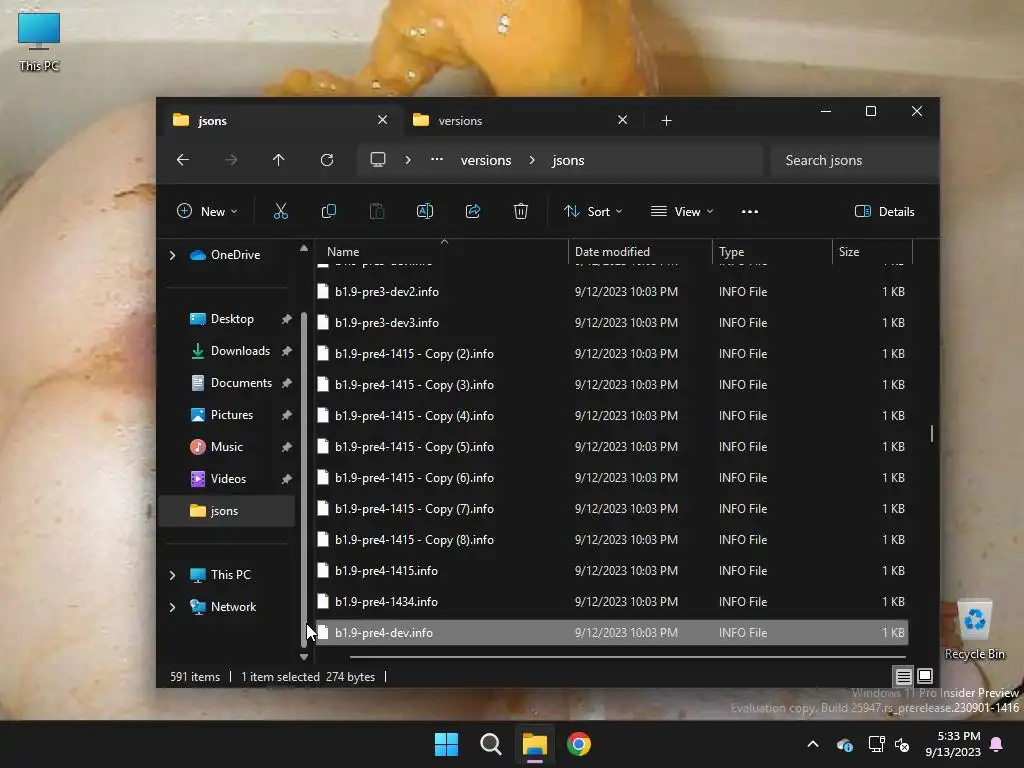Switch to details list view icon in status bar
Screen dimensions: 1024x768
click(x=903, y=677)
